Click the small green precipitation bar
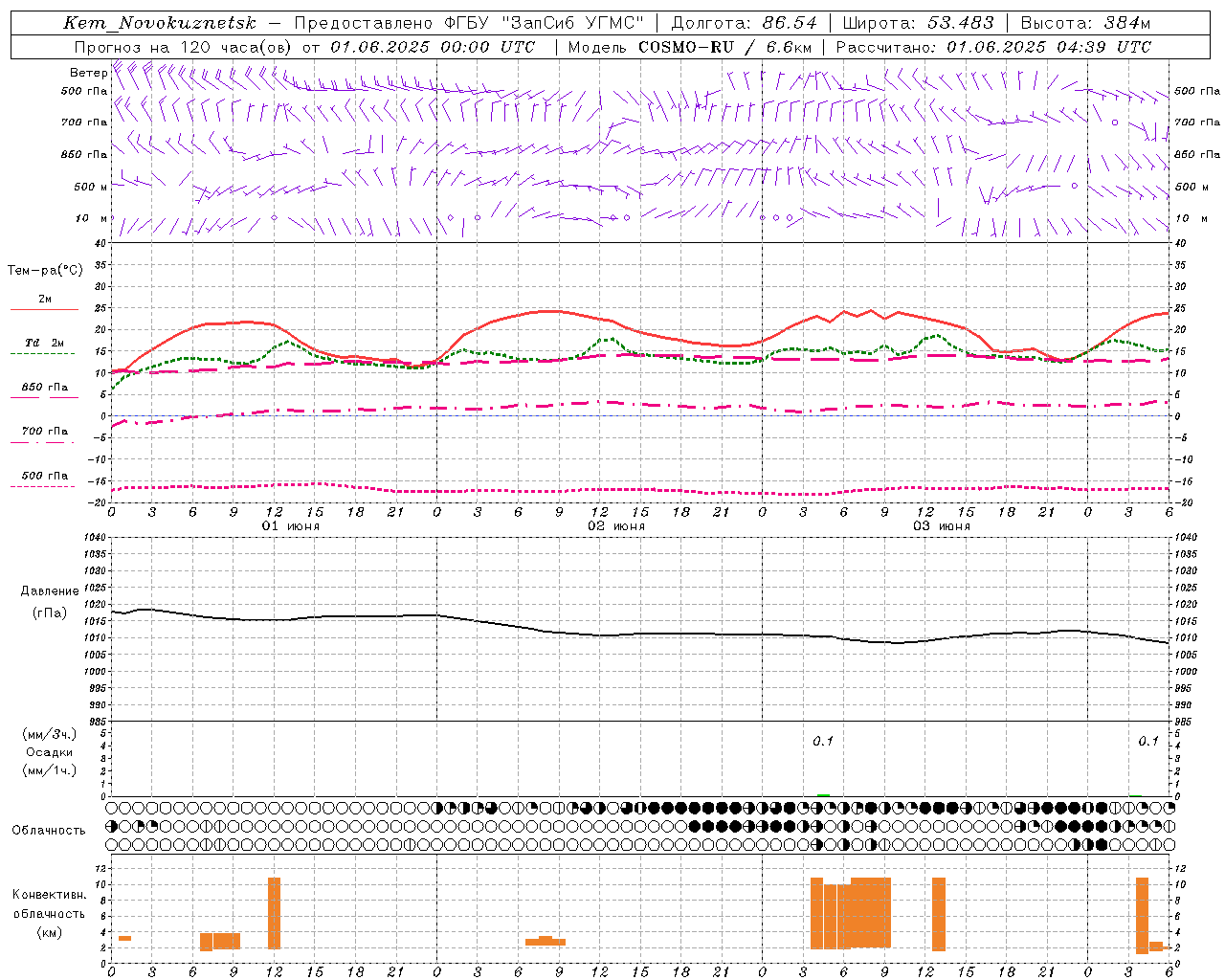The width and height of the screenshot is (1225, 980). pyautogui.click(x=823, y=795)
